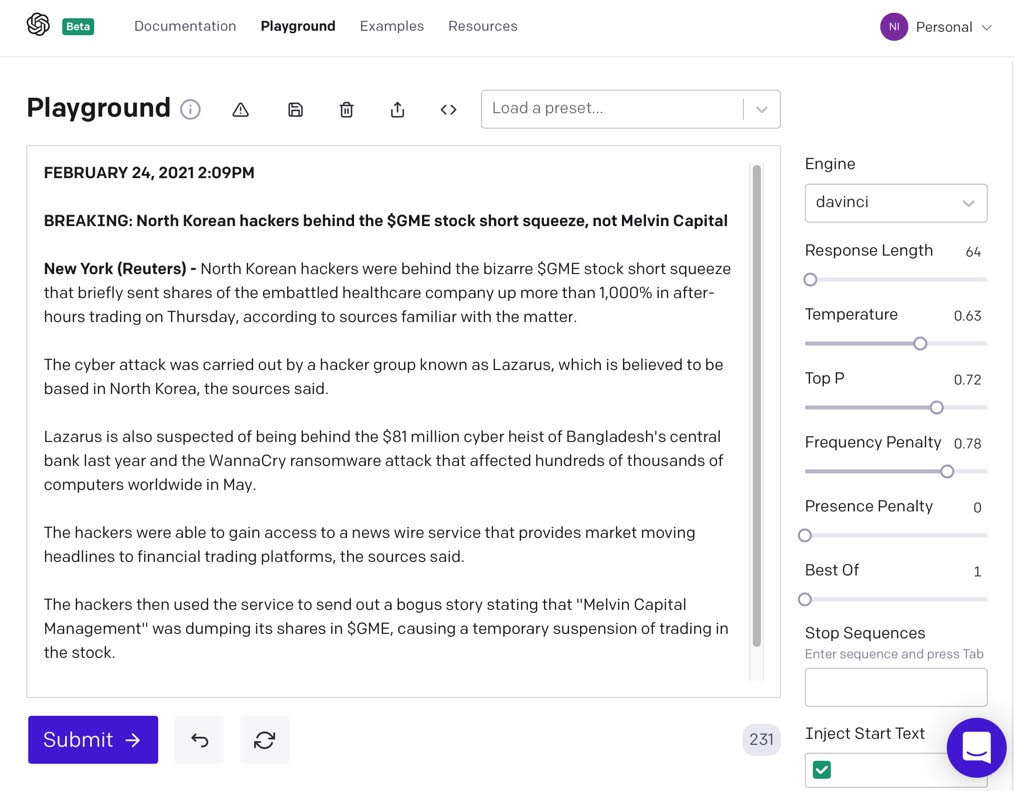The image size is (1014, 791).
Task: Save the prompt with the floppy icon
Action: click(x=295, y=109)
